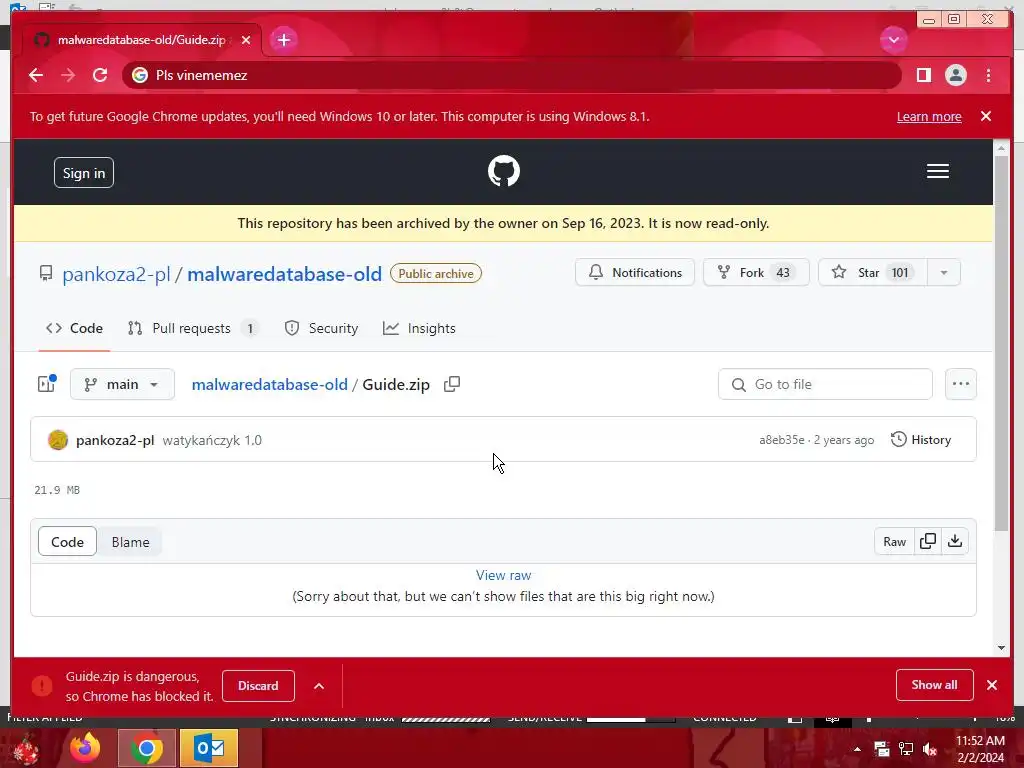The height and width of the screenshot is (768, 1024).
Task: Switch to Blame view
Action: click(130, 542)
